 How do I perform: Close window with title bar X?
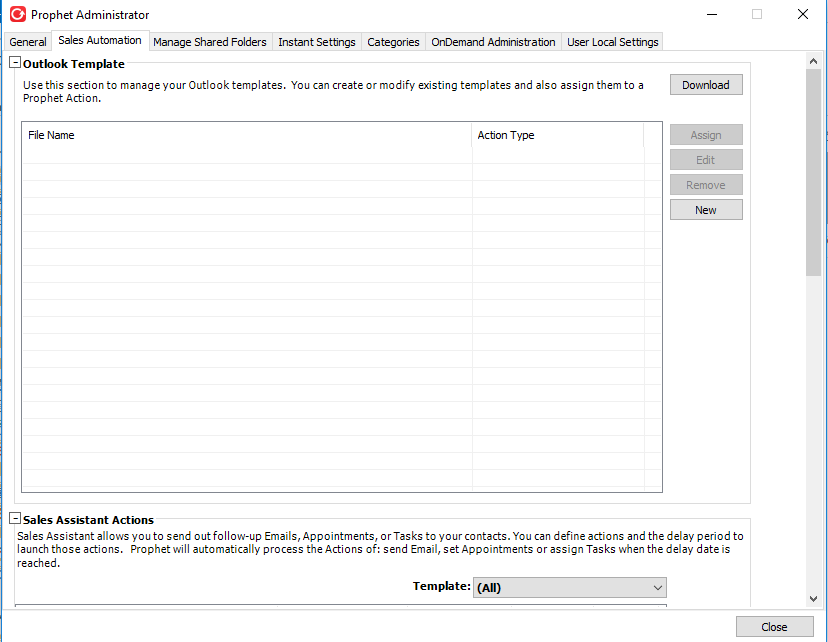(x=803, y=14)
